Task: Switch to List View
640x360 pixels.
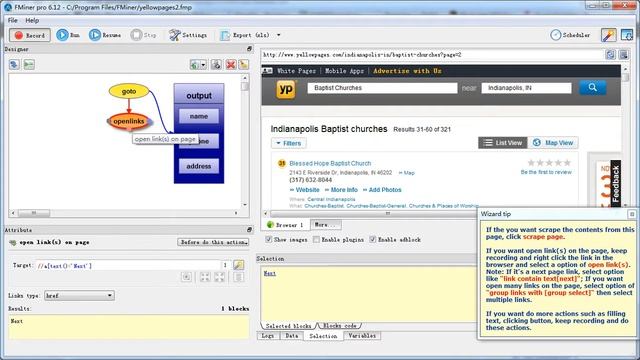Action: coord(503,143)
